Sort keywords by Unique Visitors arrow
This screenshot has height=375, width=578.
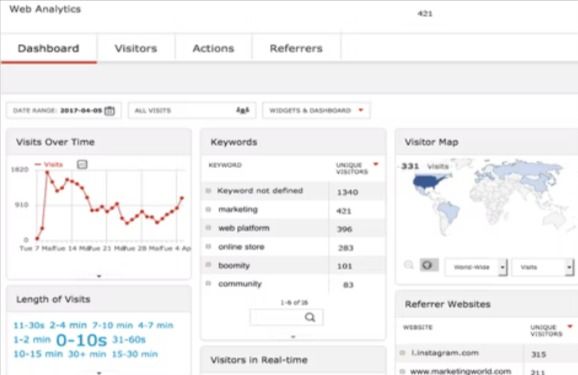[x=376, y=164]
